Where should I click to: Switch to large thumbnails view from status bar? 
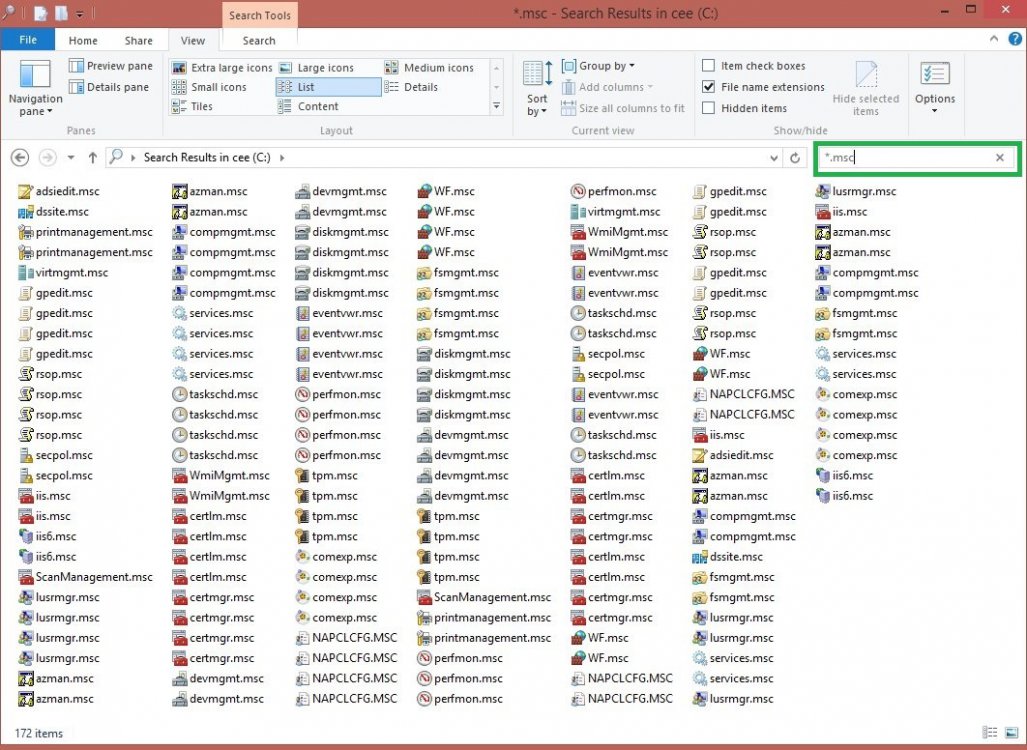coord(1012,733)
